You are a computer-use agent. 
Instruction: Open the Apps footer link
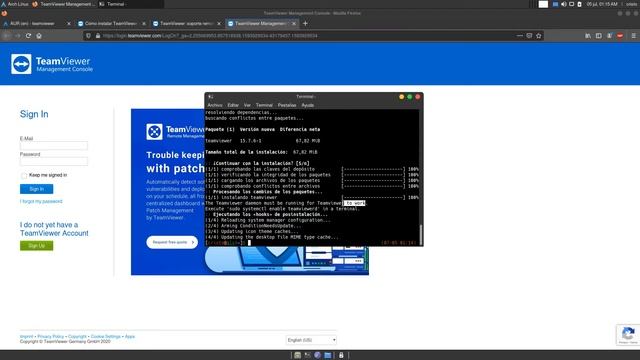[130, 337]
